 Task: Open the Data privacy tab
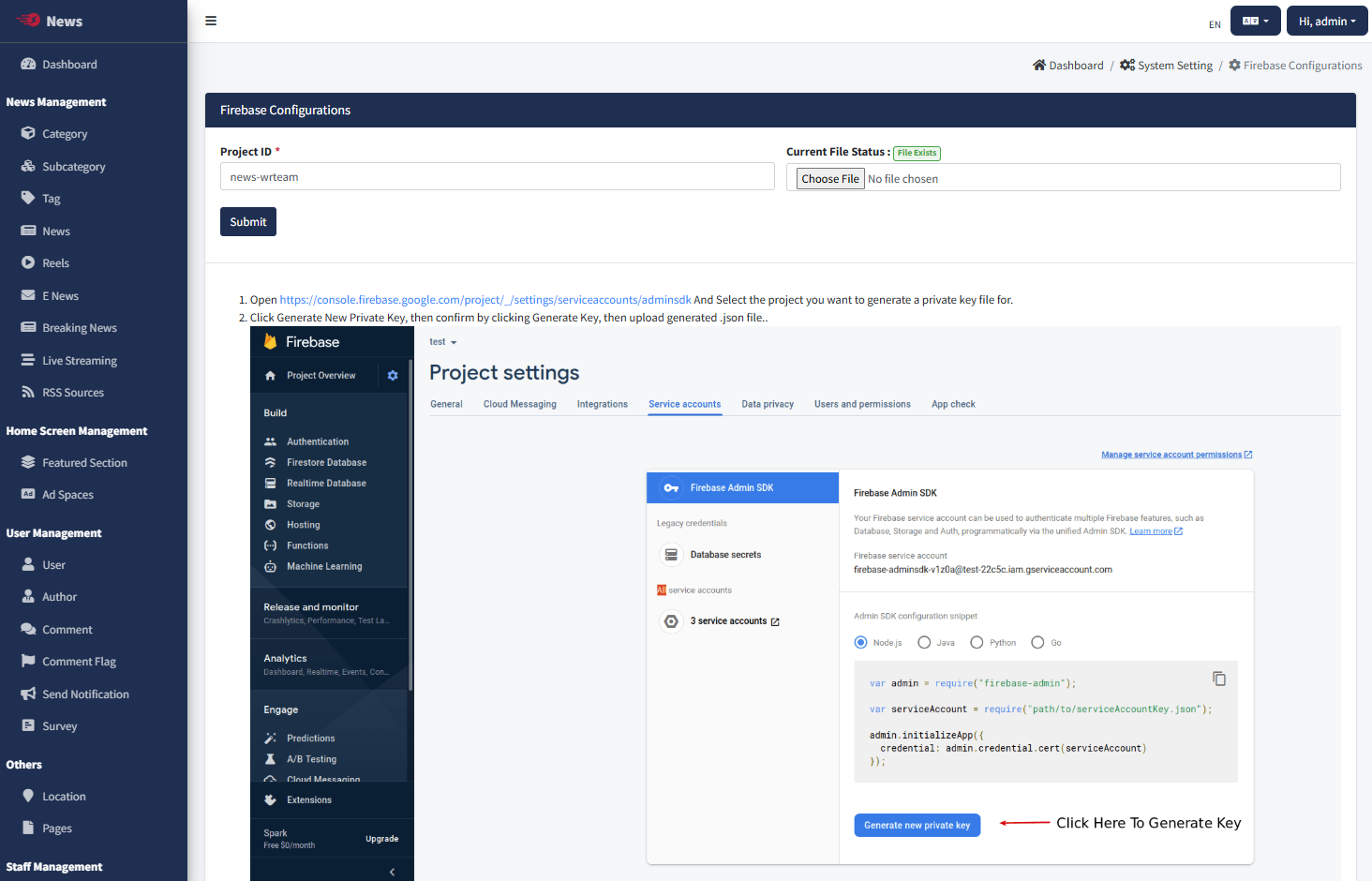coord(768,404)
